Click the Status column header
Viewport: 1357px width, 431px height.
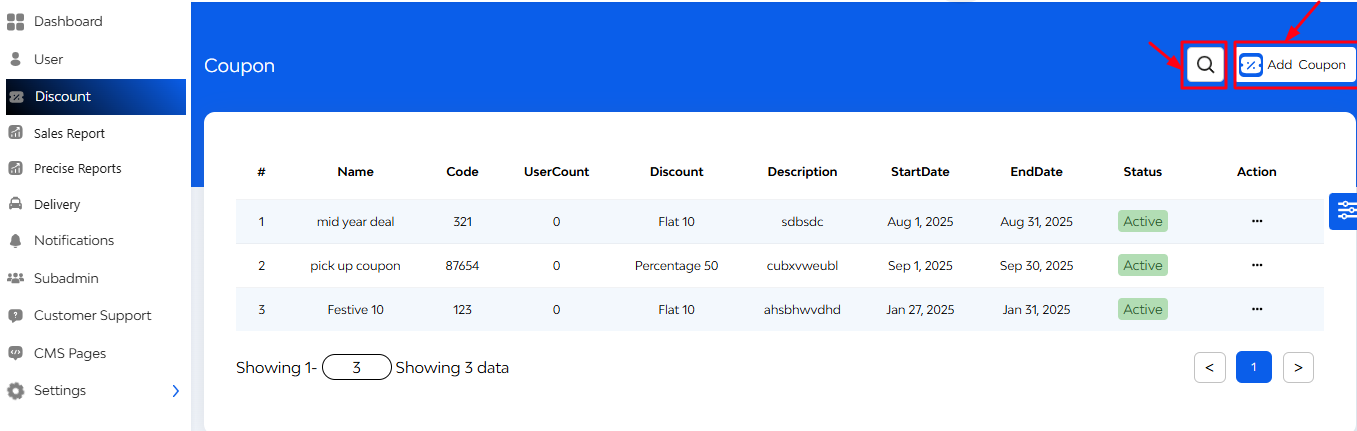pyautogui.click(x=1143, y=172)
